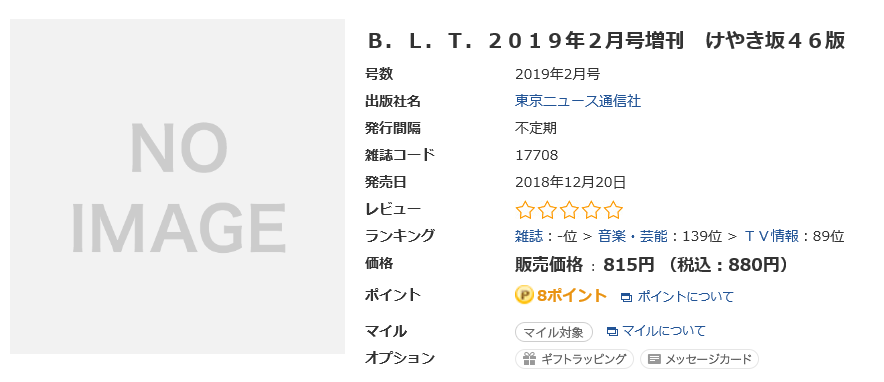Click the first review star

(524, 210)
